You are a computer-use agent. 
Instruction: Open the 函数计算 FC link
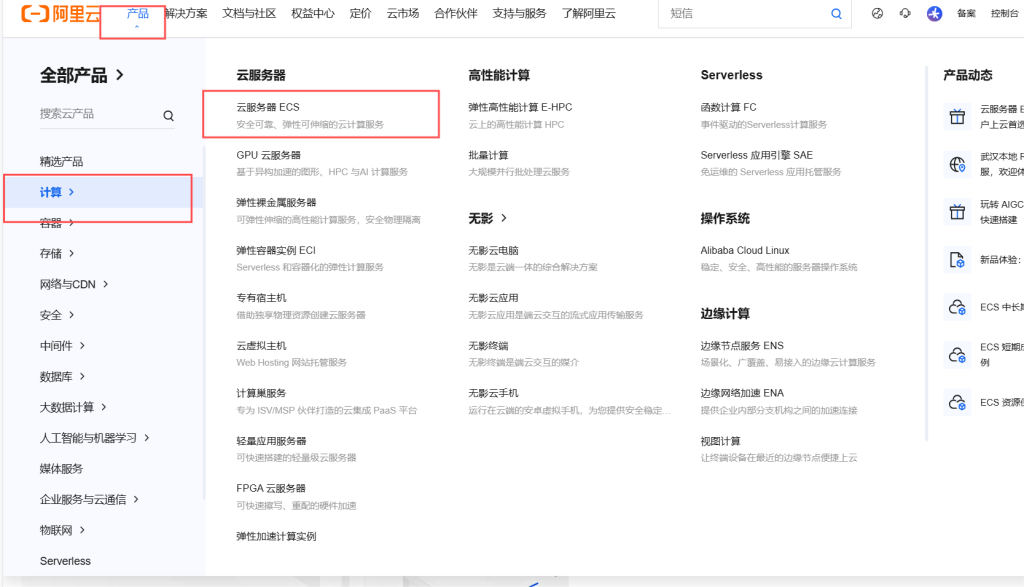point(728,107)
